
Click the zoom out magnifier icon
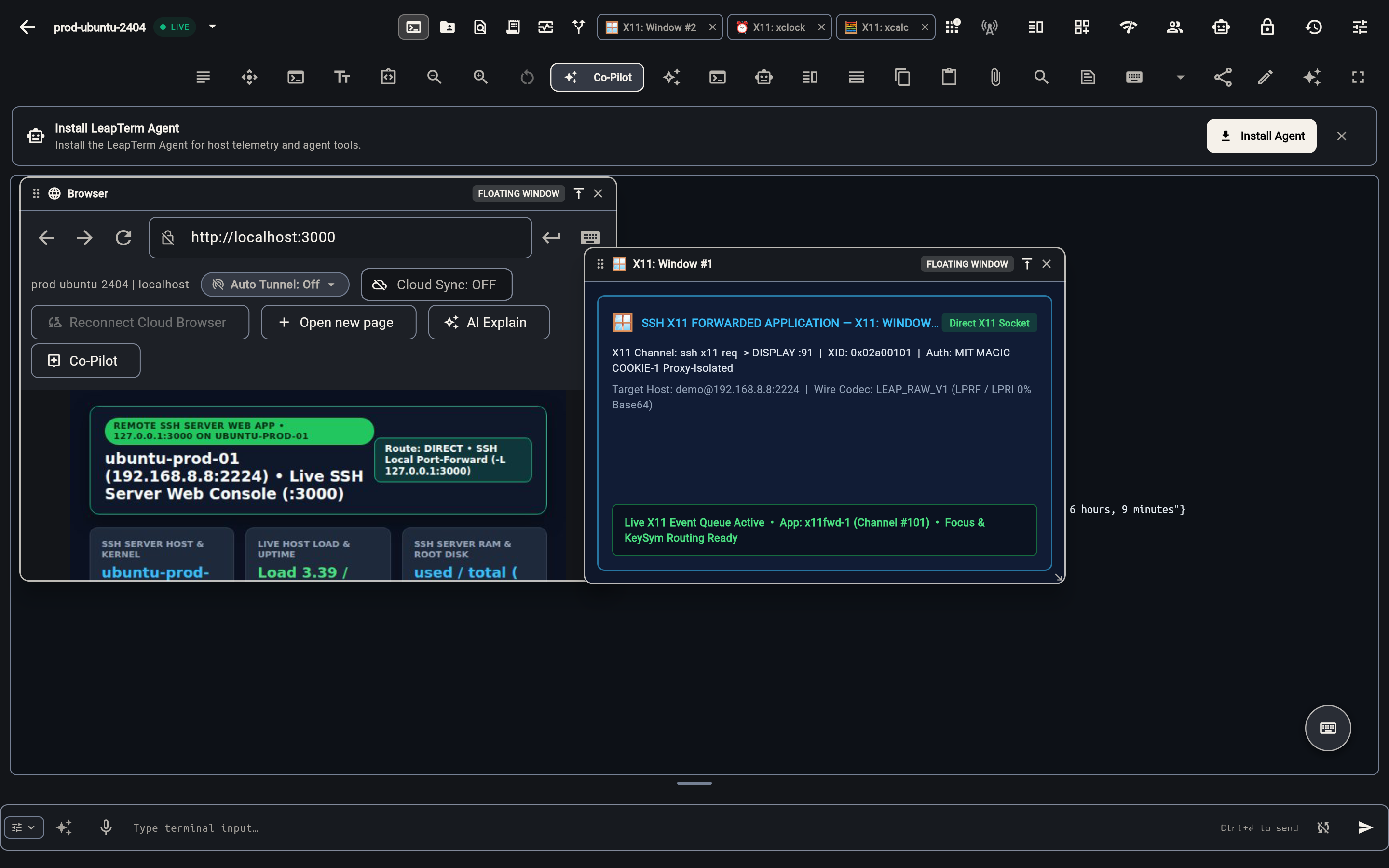pyautogui.click(x=435, y=77)
